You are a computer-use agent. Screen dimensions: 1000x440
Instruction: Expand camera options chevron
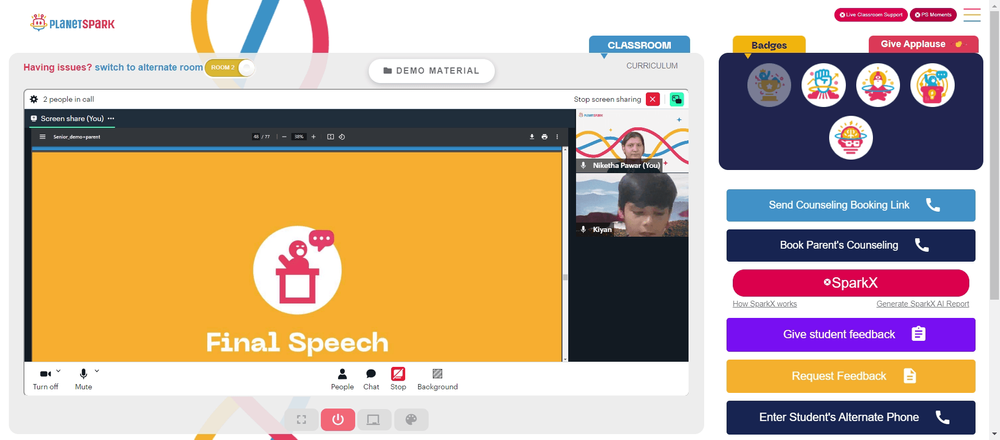59,370
